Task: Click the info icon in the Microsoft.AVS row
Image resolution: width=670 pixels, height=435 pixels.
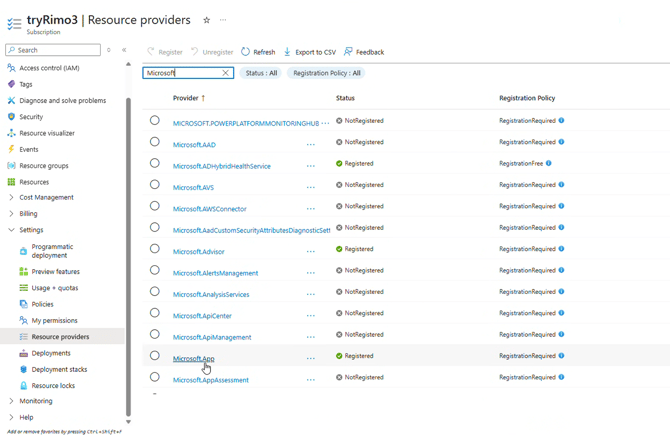Action: [x=561, y=185]
